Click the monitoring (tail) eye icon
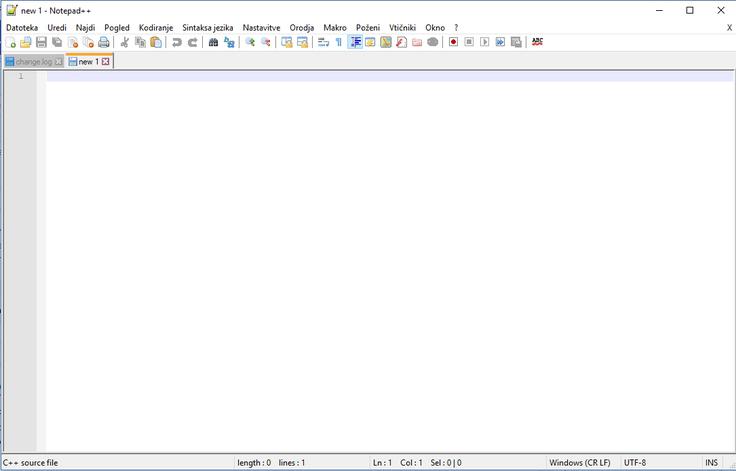The width and height of the screenshot is (736, 471). [433, 42]
